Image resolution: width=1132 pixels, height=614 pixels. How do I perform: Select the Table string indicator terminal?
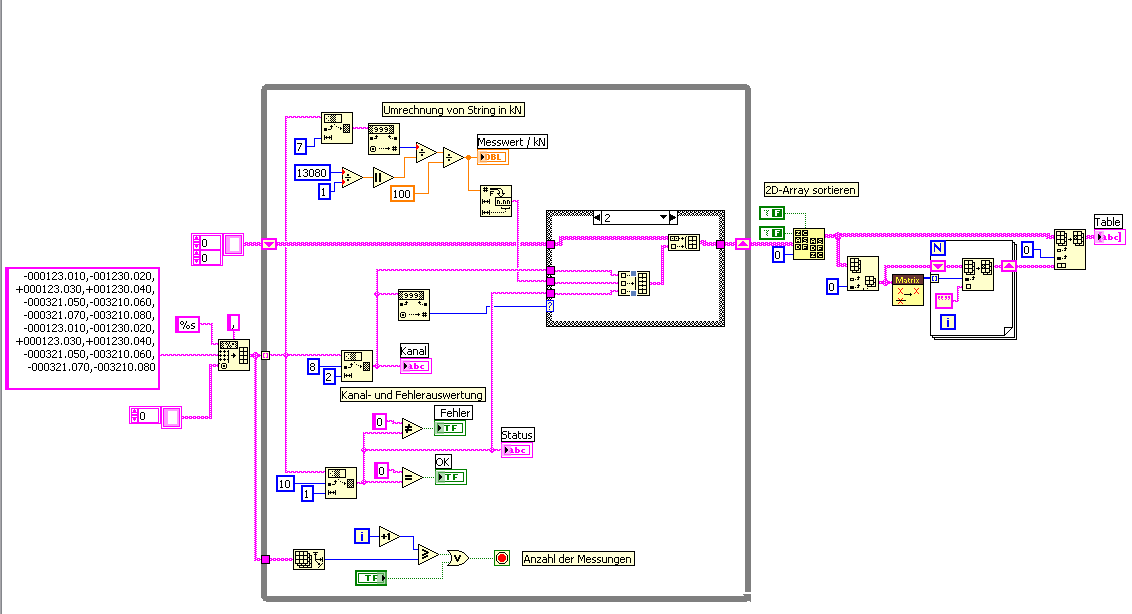(x=1109, y=237)
